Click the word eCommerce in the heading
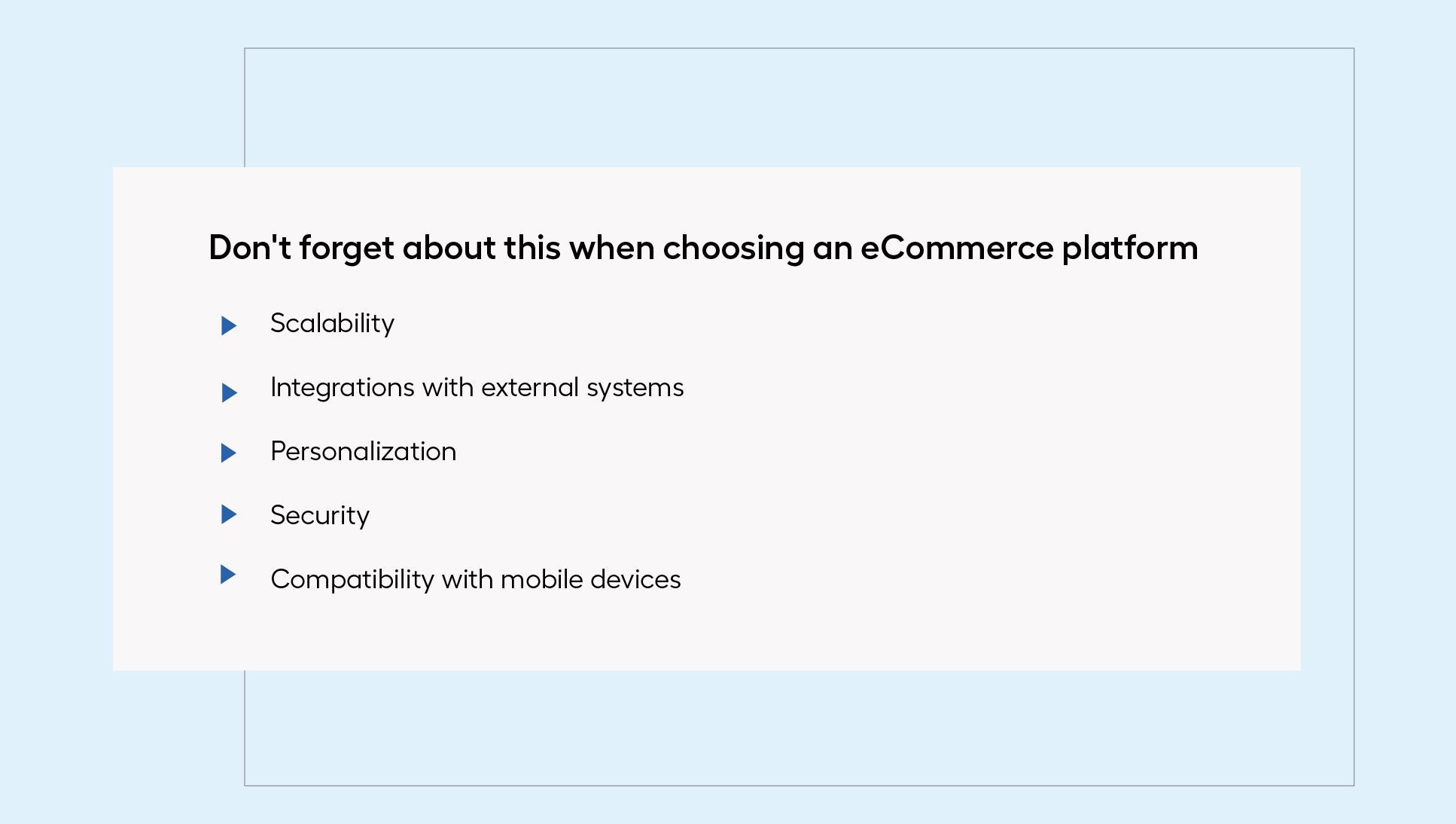 pos(957,248)
